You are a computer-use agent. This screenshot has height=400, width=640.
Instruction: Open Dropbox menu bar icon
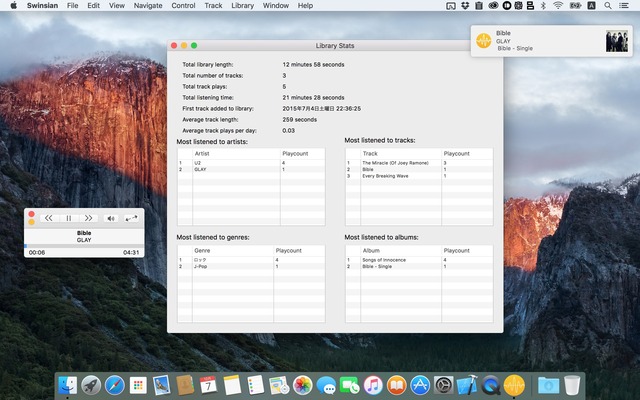(465, 6)
